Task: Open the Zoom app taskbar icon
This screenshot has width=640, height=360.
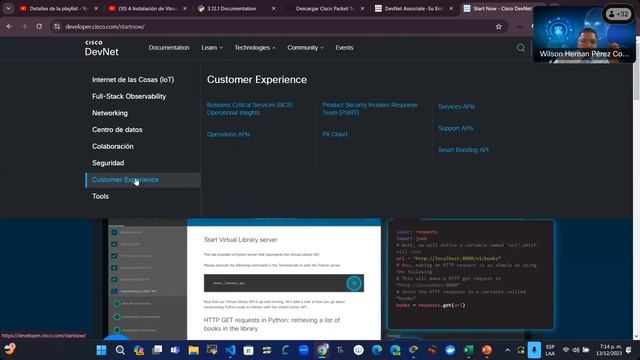Action: click(x=303, y=350)
